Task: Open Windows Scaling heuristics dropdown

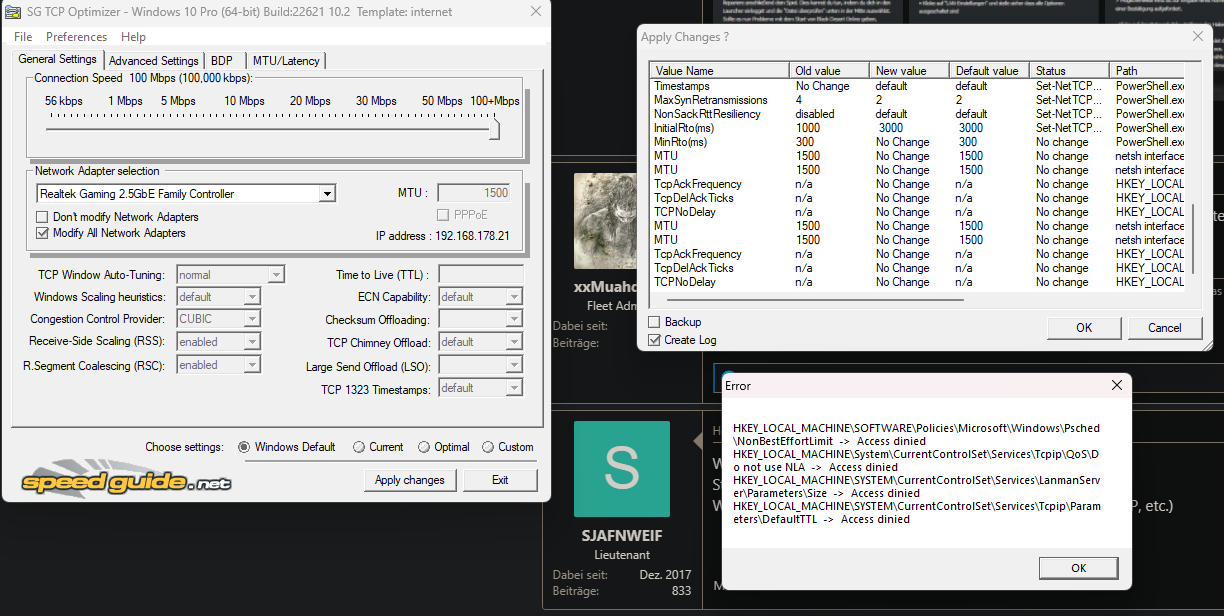Action: pyautogui.click(x=219, y=297)
